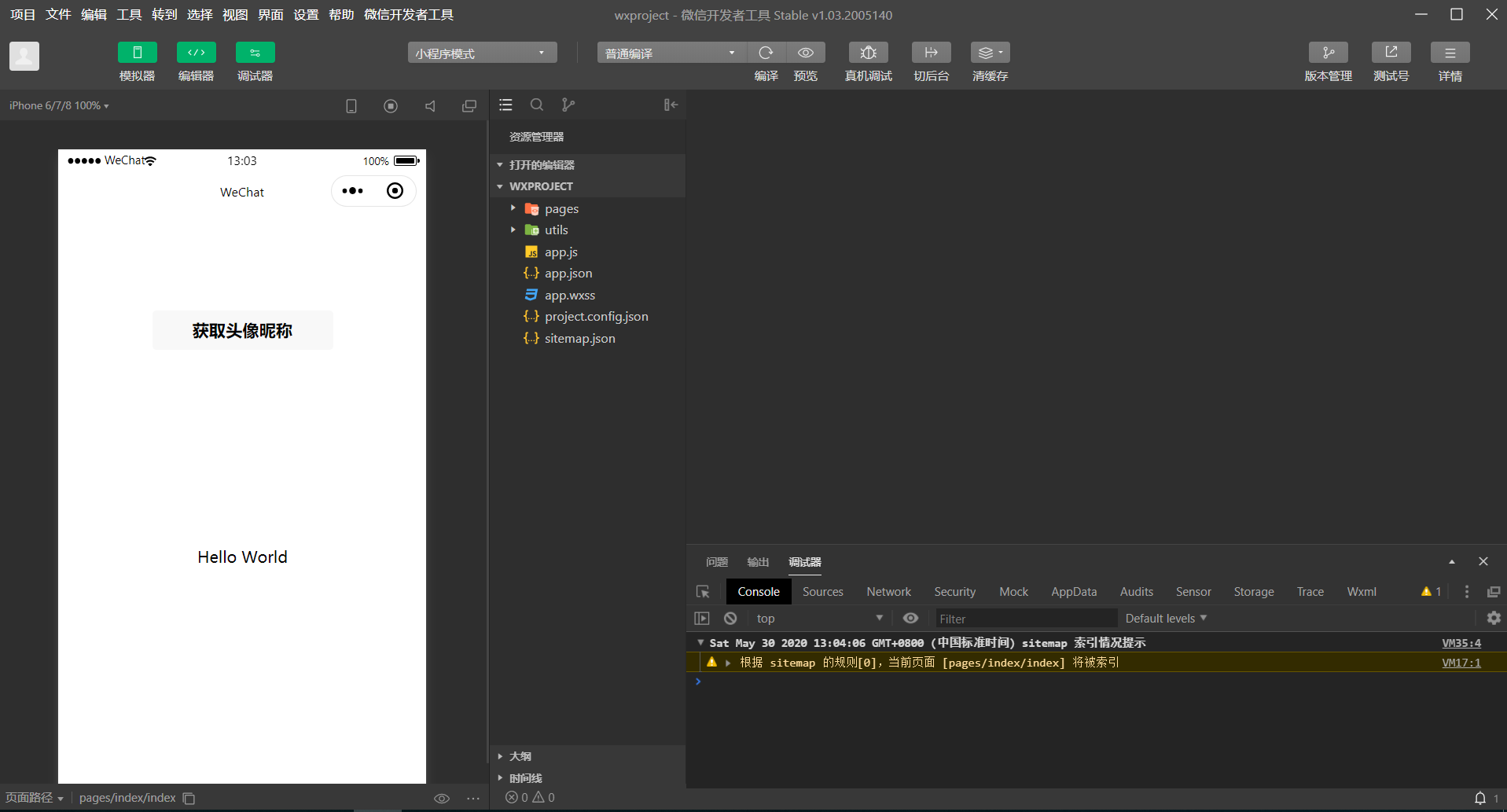
Task: Click the detach simulator window icon
Action: tap(469, 105)
